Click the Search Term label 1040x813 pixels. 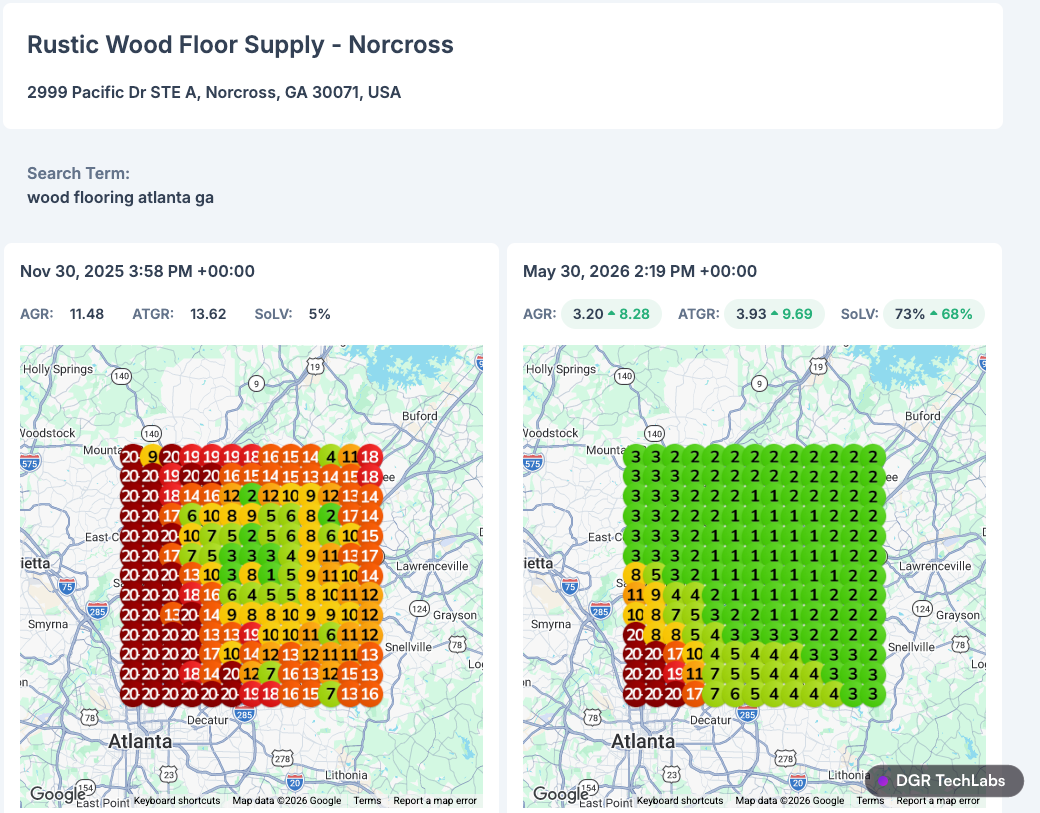click(78, 173)
